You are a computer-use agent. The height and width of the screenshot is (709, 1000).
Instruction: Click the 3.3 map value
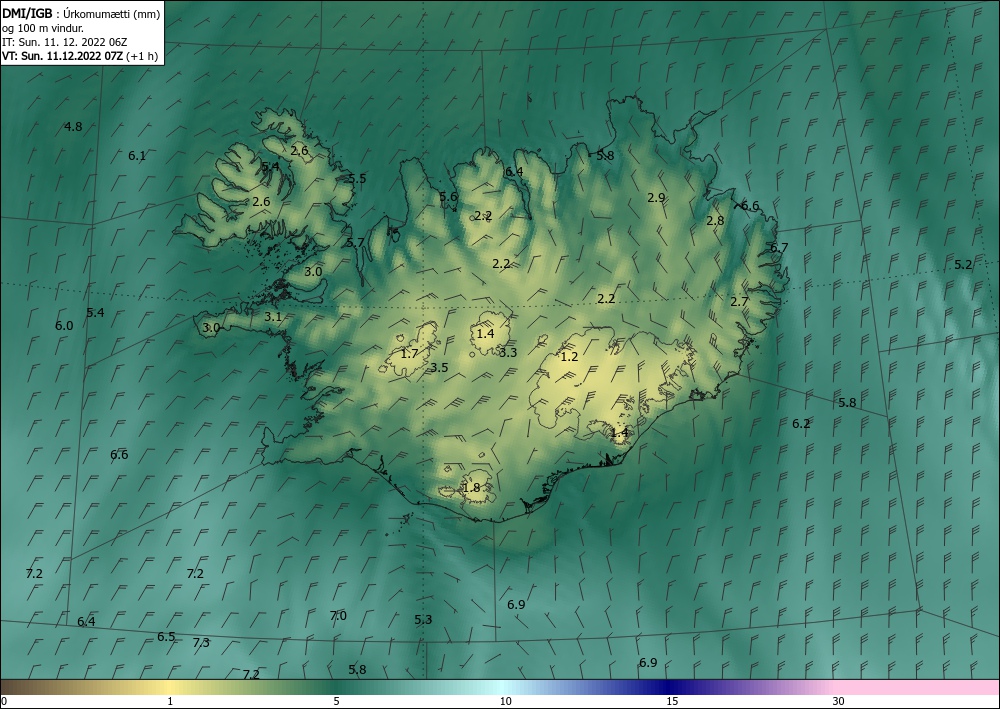508,353
